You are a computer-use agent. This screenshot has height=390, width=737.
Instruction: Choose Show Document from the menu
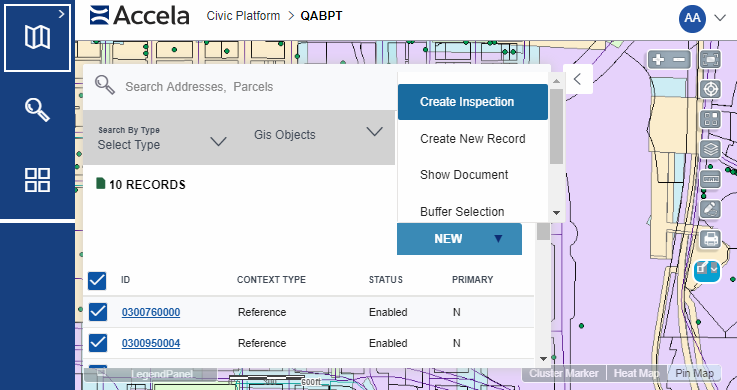(464, 175)
